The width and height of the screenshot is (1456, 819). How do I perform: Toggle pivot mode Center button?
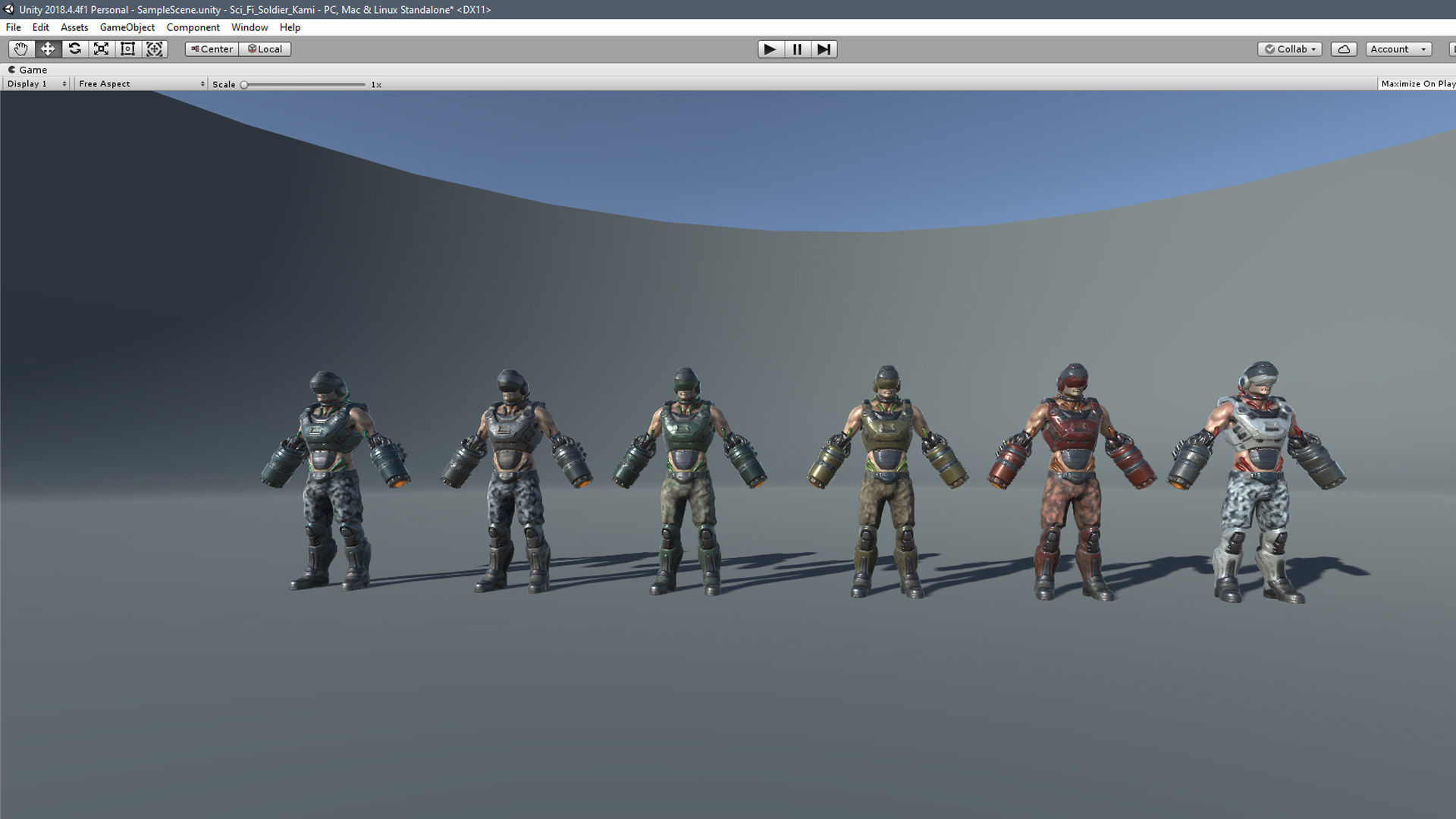coord(212,49)
